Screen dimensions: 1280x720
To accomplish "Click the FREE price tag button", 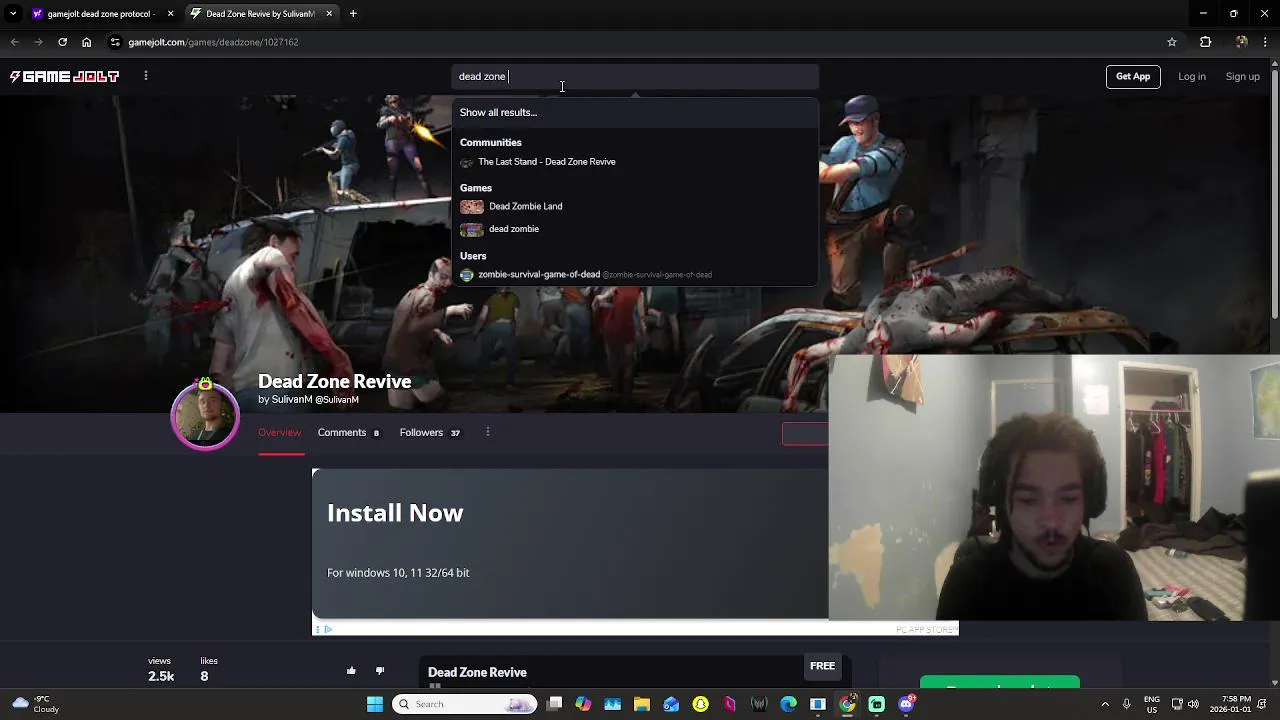I will click(x=822, y=666).
